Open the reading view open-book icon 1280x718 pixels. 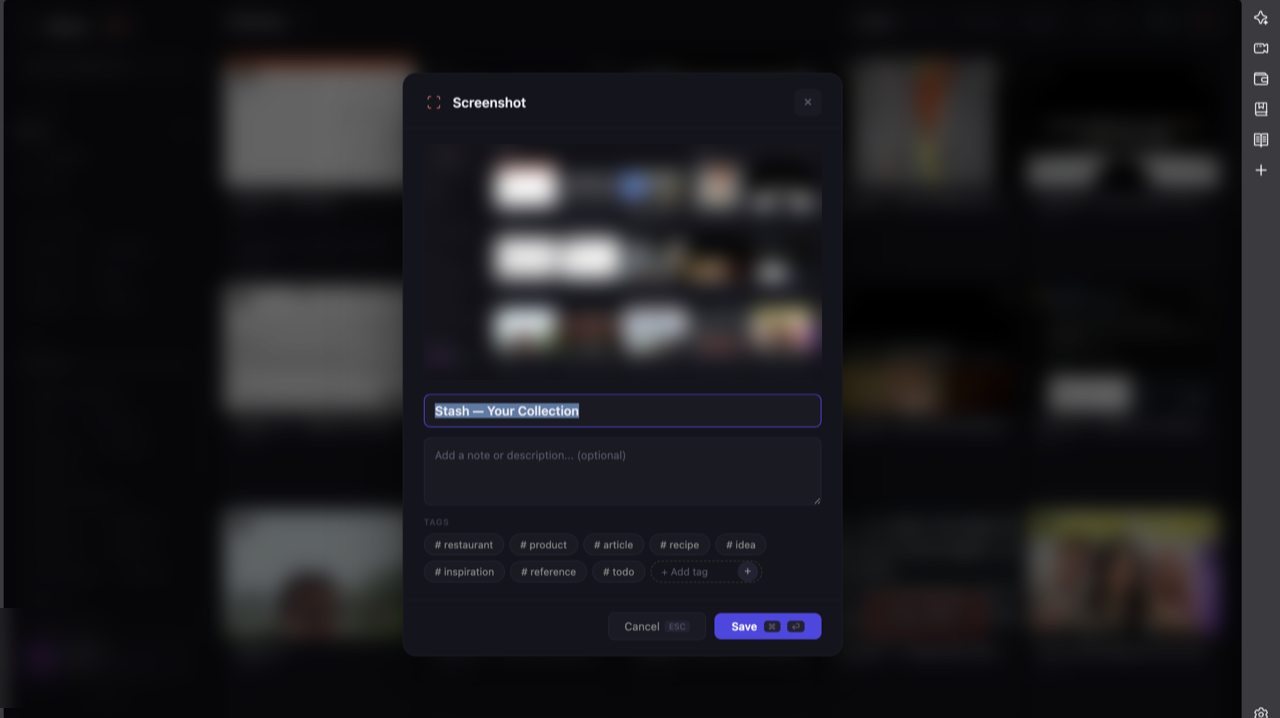tap(1261, 140)
